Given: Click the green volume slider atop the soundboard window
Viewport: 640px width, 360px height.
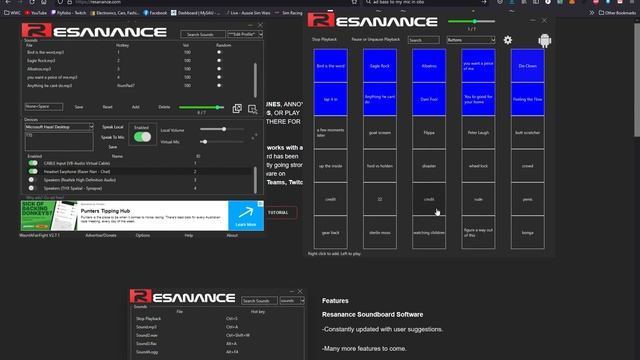Looking at the screenshot, I should pyautogui.click(x=471, y=21).
